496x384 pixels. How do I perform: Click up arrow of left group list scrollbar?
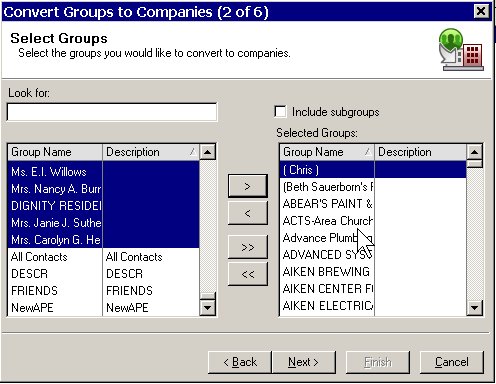click(x=207, y=152)
